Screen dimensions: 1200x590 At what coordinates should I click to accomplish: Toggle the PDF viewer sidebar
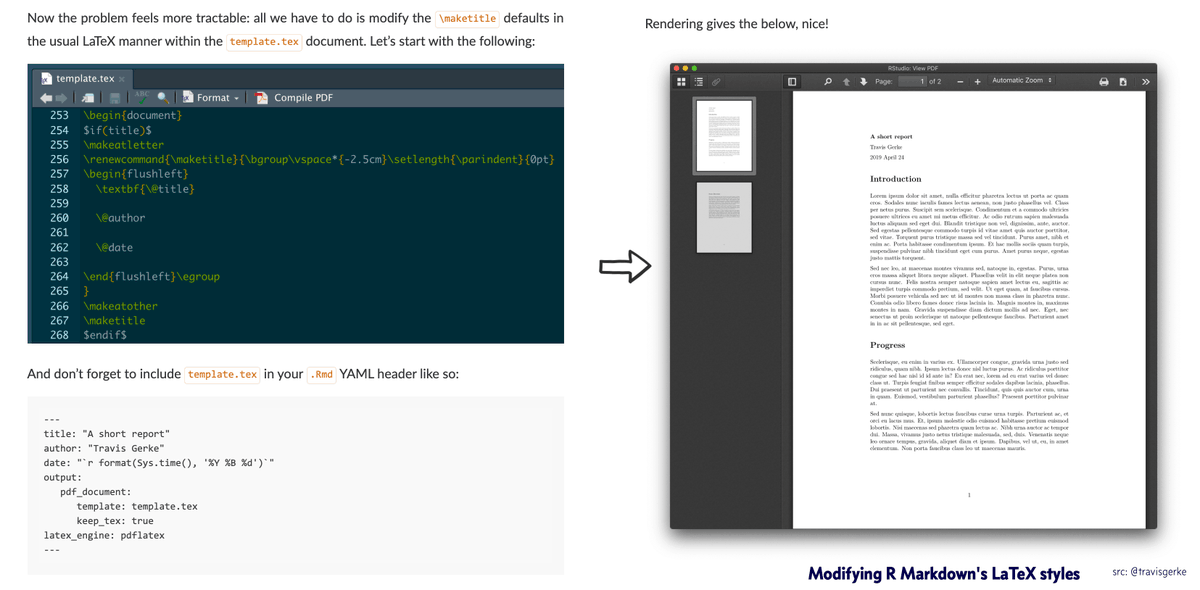(x=791, y=82)
